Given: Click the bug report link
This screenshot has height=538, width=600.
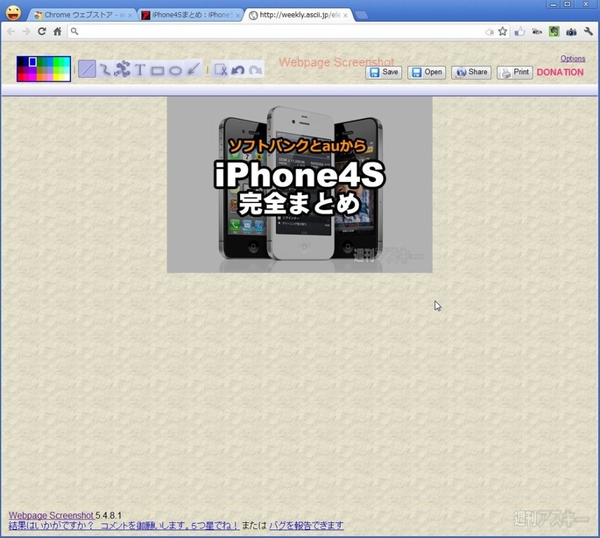Looking at the screenshot, I should pyautogui.click(x=306, y=525).
